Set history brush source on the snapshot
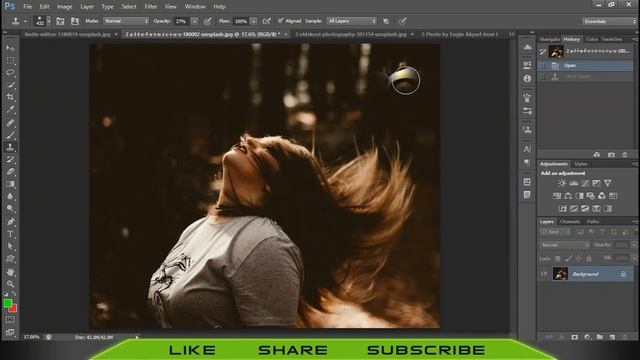This screenshot has height=360, width=640. [x=542, y=51]
